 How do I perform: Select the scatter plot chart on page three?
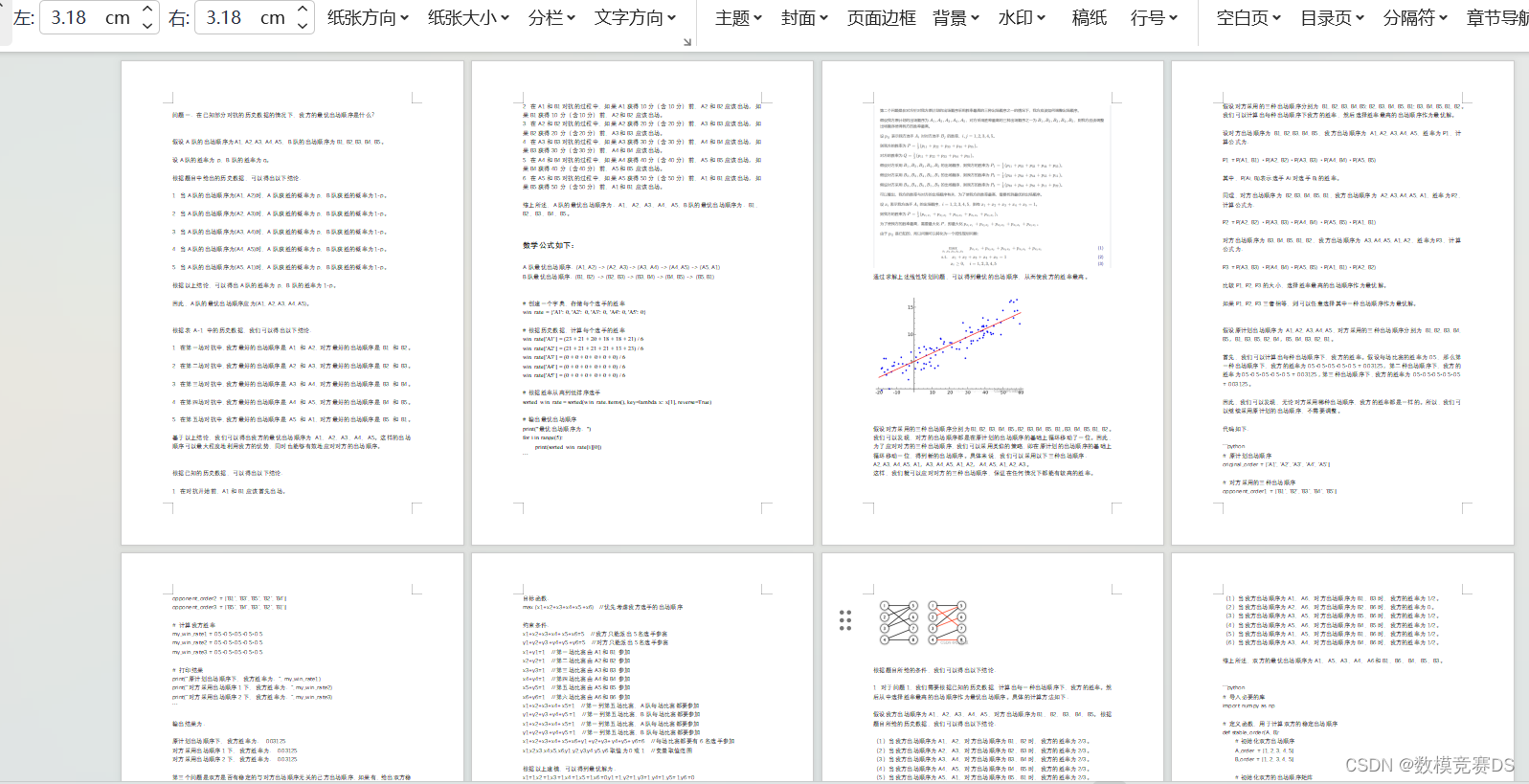point(950,344)
